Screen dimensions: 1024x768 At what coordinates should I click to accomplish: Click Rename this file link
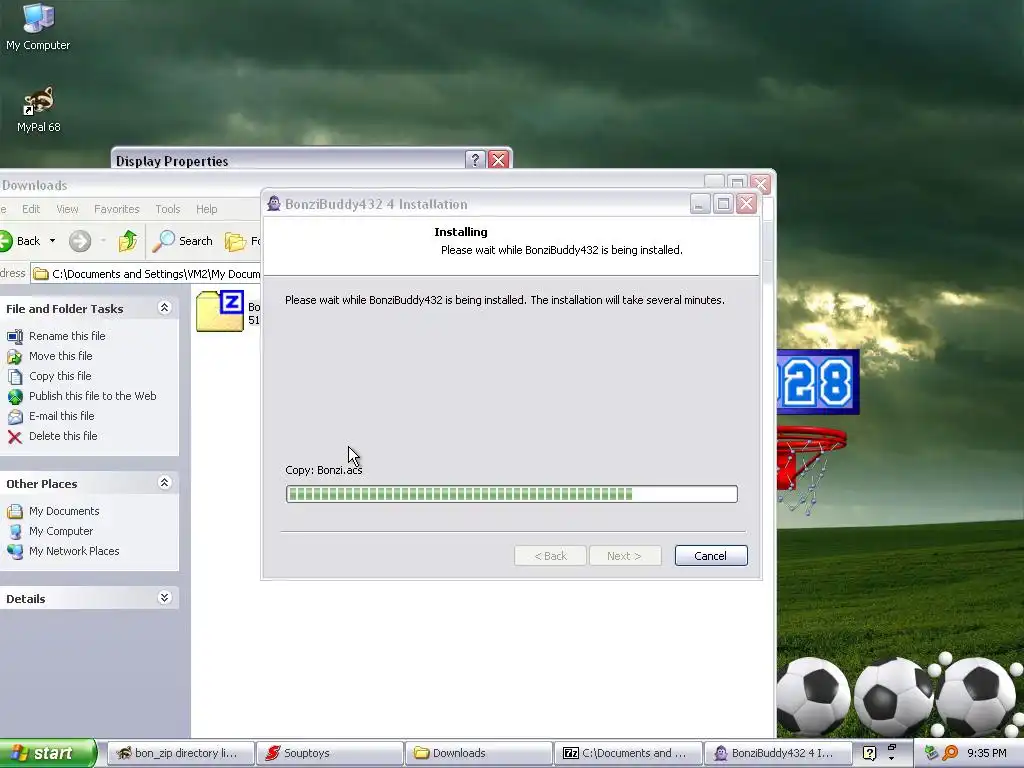pyautogui.click(x=67, y=336)
